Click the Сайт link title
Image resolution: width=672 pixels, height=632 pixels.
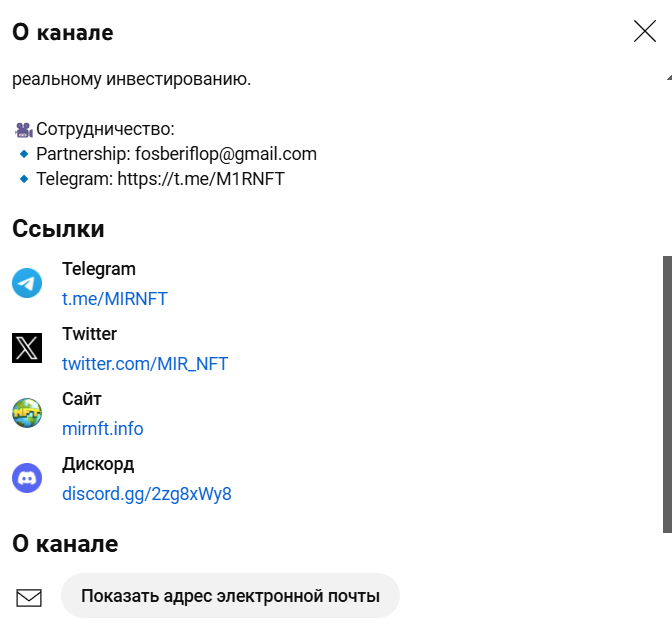(82, 399)
